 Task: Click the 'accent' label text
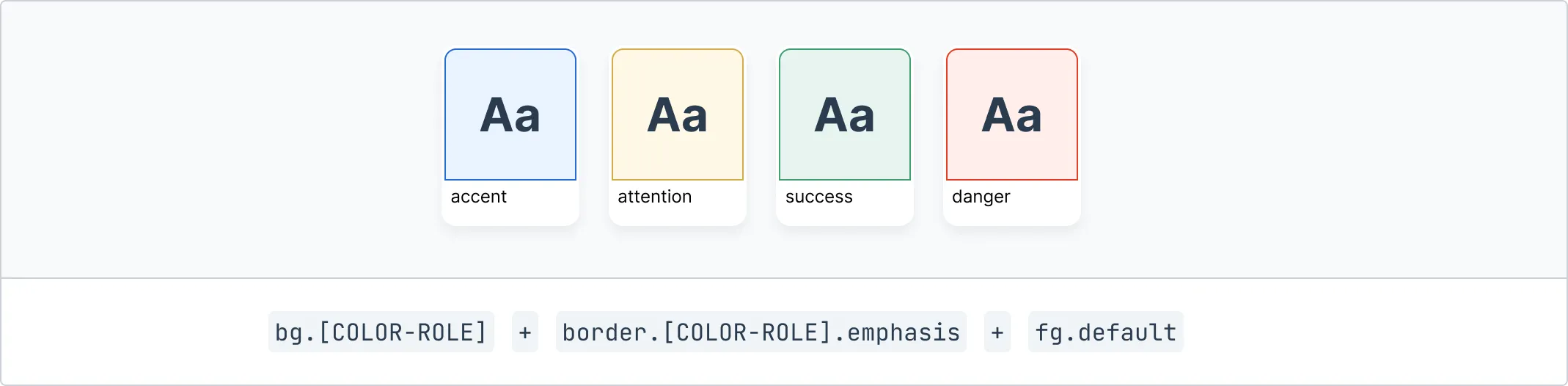point(478,197)
